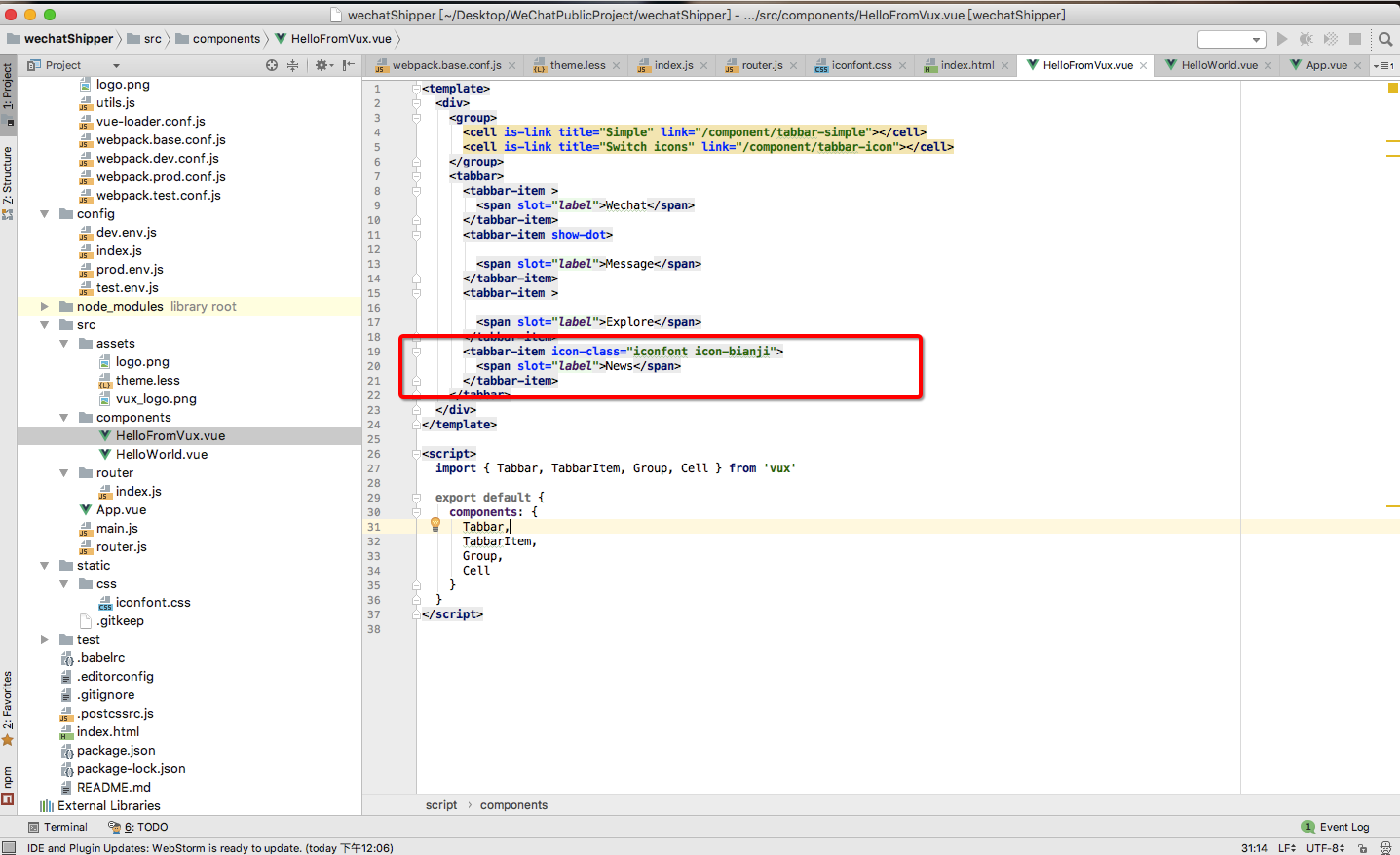Click the Run with Coverage toolbar icon
The height and width of the screenshot is (855, 1400).
[1331, 39]
